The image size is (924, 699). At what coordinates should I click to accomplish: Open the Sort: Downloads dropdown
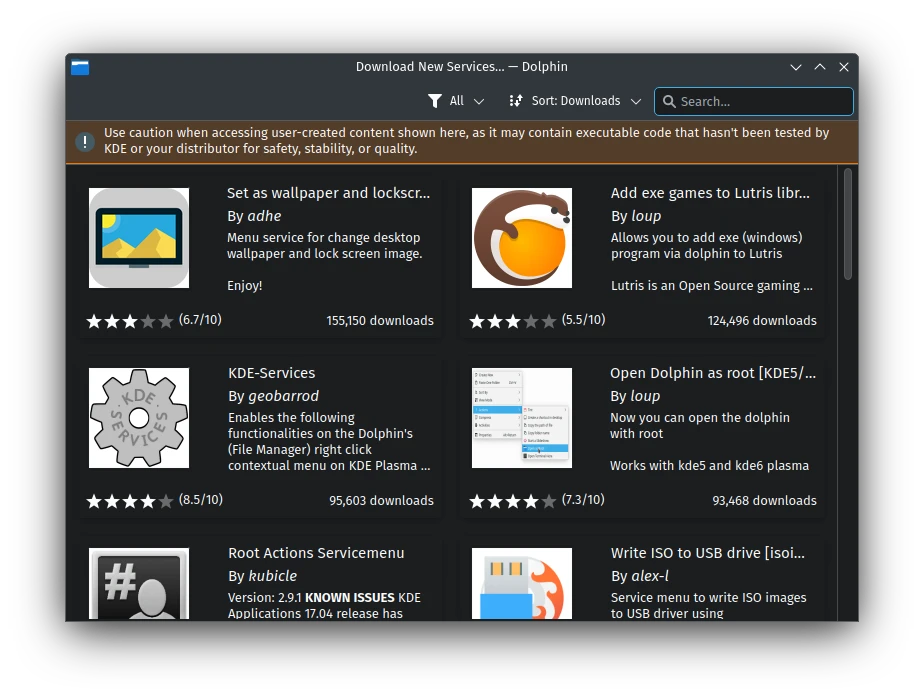coord(575,101)
